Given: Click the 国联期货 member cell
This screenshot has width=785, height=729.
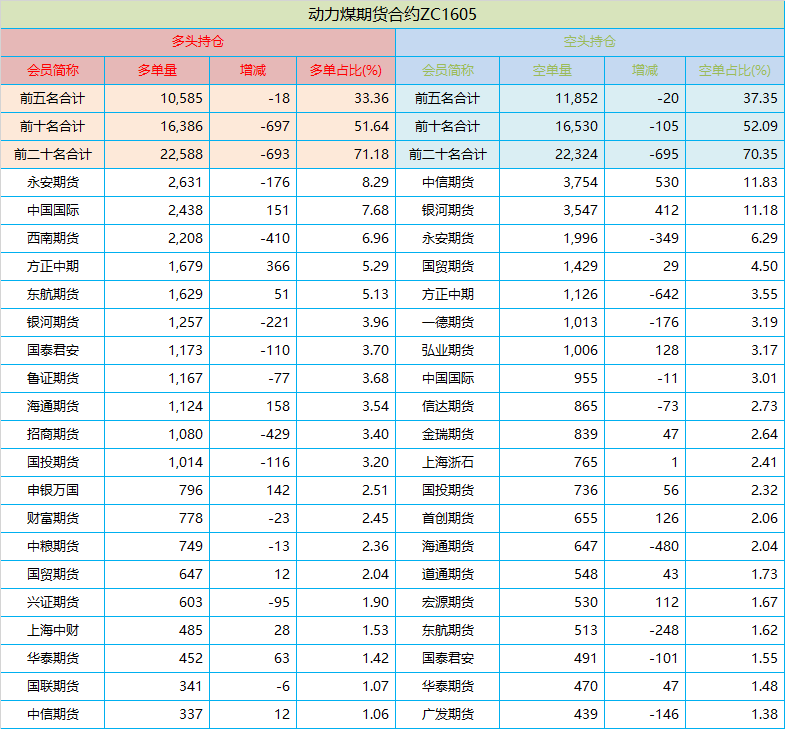Looking at the screenshot, I should pyautogui.click(x=53, y=687).
